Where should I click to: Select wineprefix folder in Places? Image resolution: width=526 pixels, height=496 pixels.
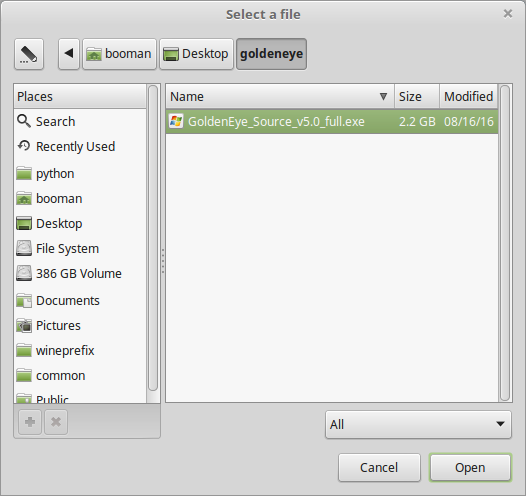80,350
